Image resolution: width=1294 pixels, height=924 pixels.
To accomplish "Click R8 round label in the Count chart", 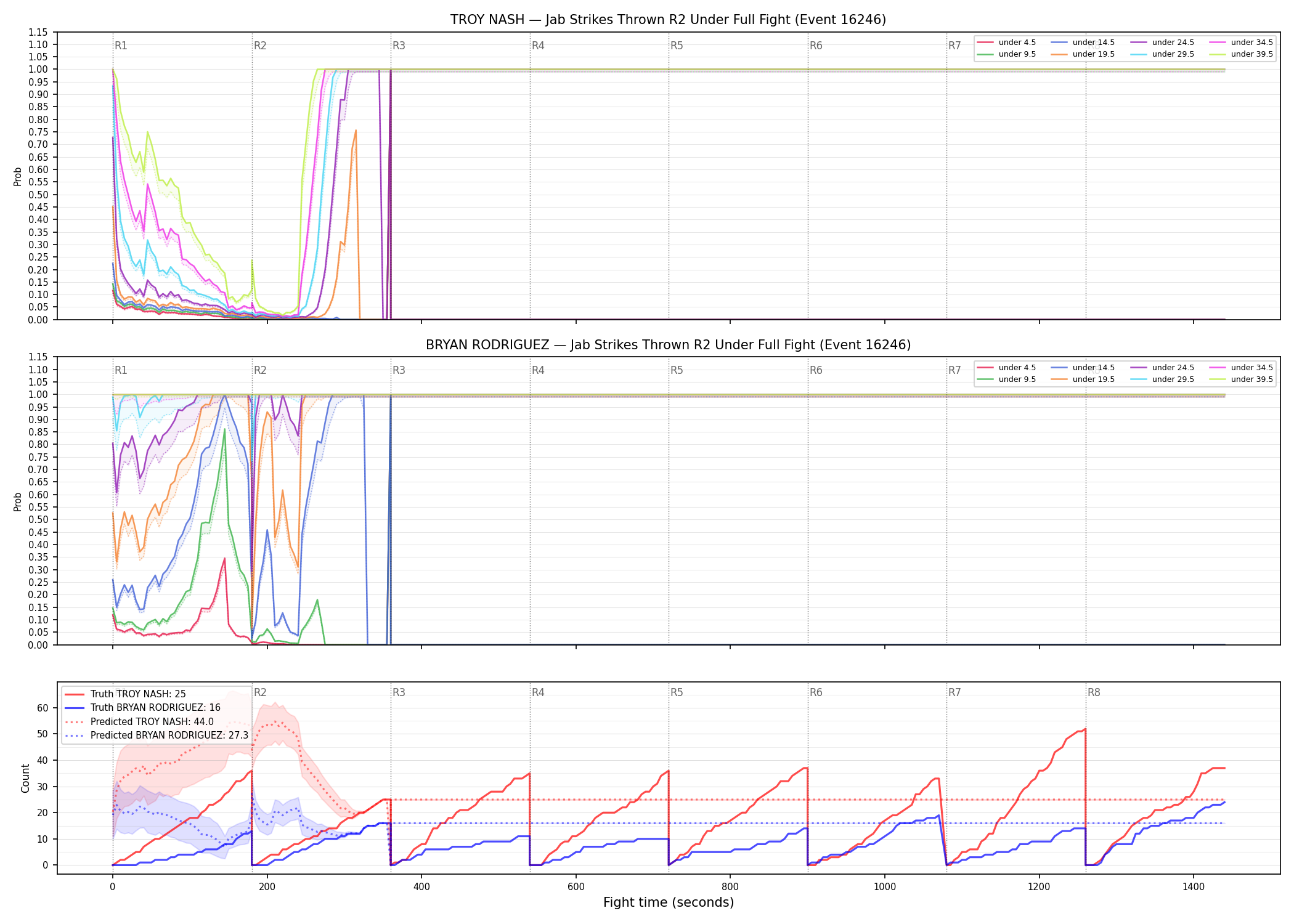I will tap(1094, 692).
